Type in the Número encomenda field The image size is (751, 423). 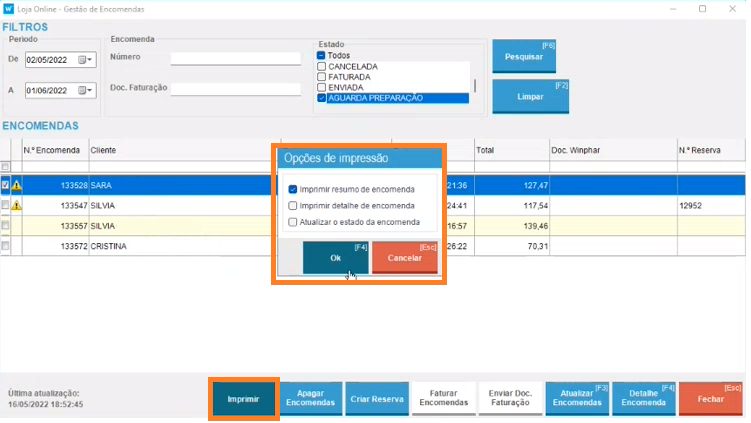235,57
